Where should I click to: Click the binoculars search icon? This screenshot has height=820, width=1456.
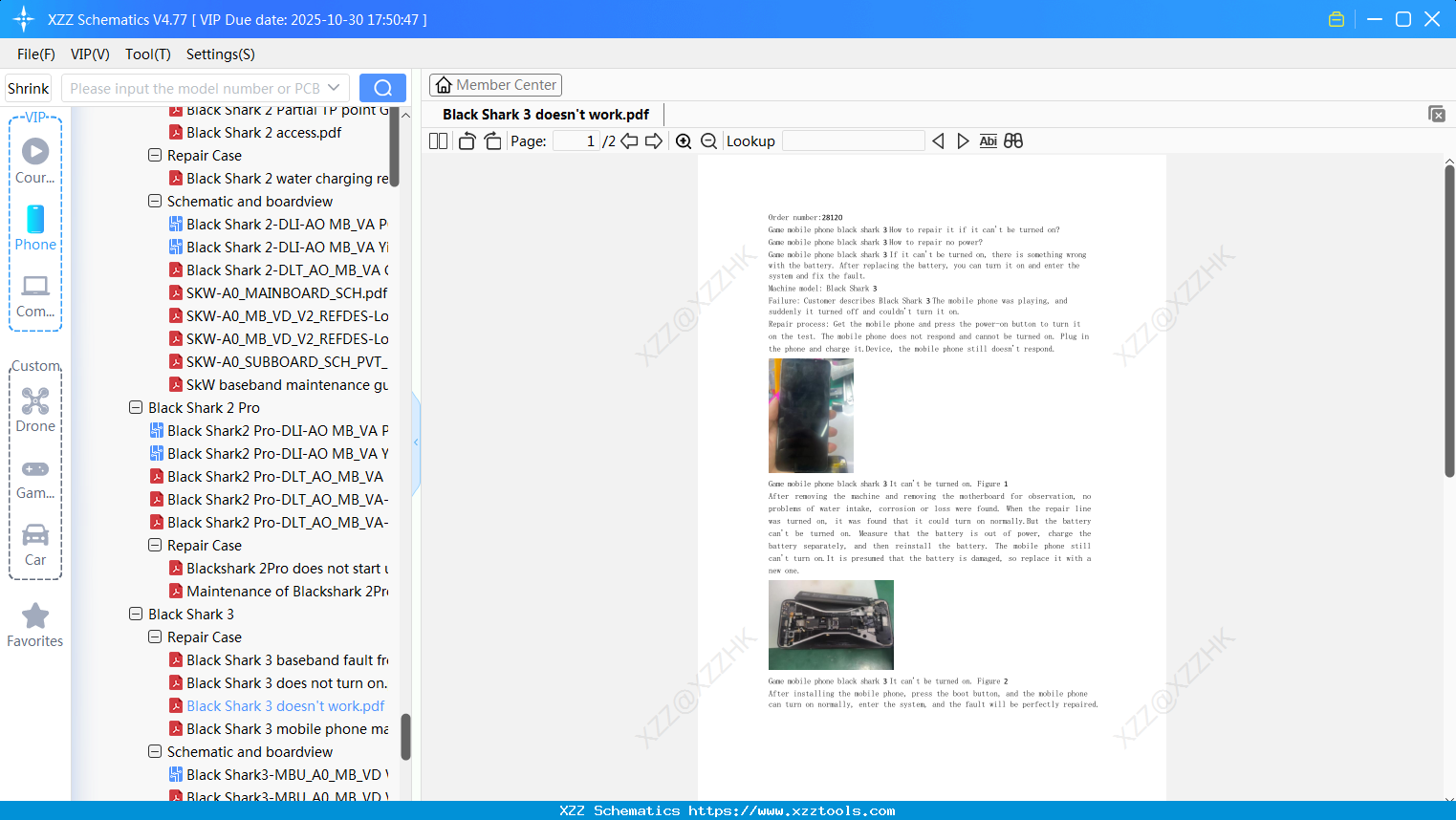1013,141
